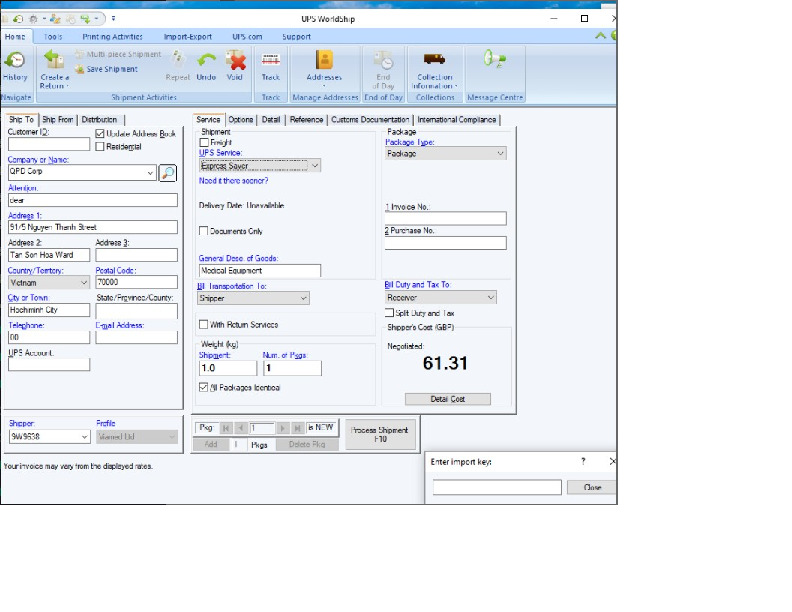The image size is (792, 612).
Task: Click the Undo arrow icon
Action: (206, 63)
